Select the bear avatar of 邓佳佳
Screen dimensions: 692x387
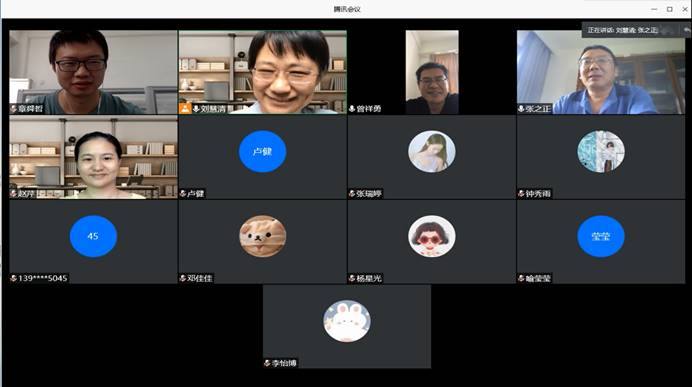tap(262, 236)
